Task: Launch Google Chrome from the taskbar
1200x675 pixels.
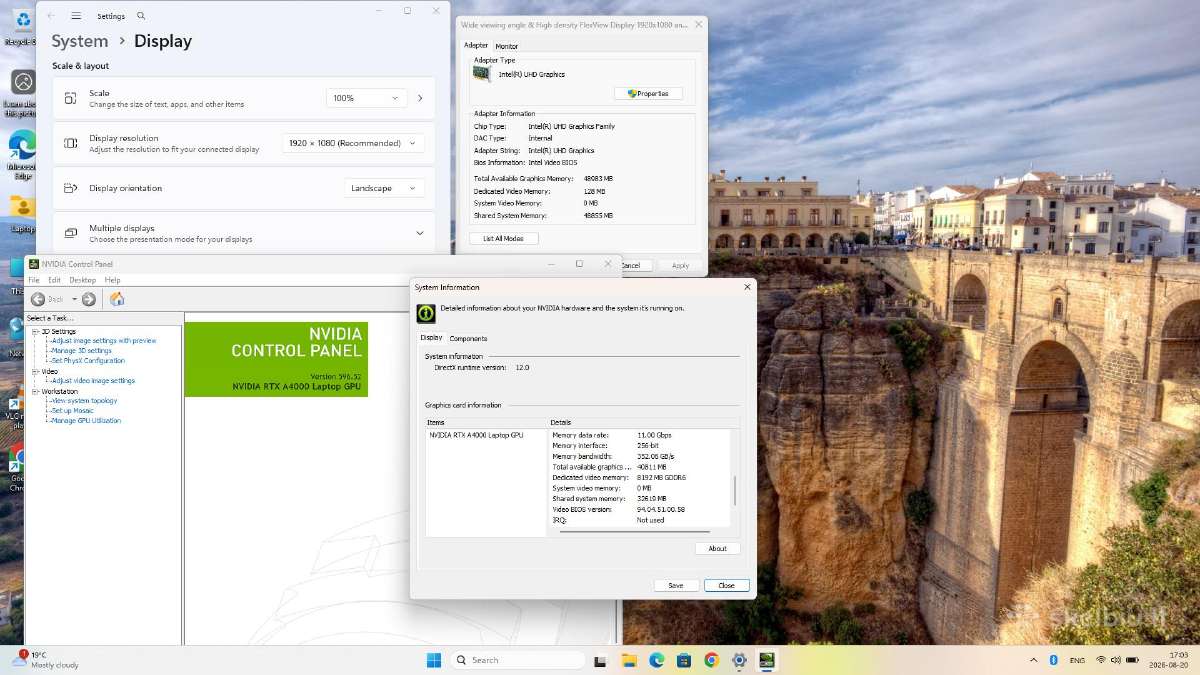Action: click(x=711, y=660)
